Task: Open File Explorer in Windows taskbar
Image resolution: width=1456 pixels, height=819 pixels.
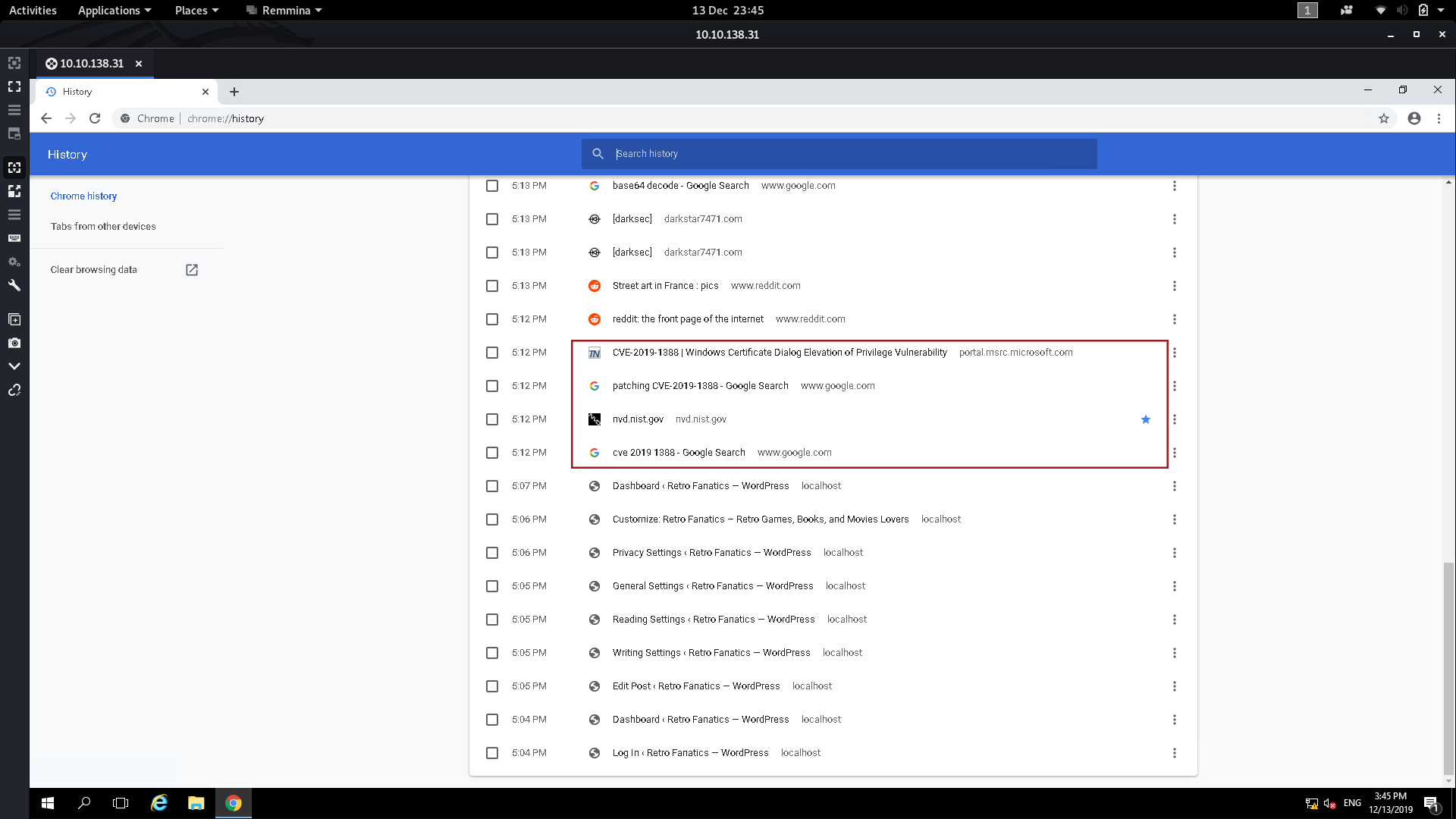Action: click(x=196, y=803)
